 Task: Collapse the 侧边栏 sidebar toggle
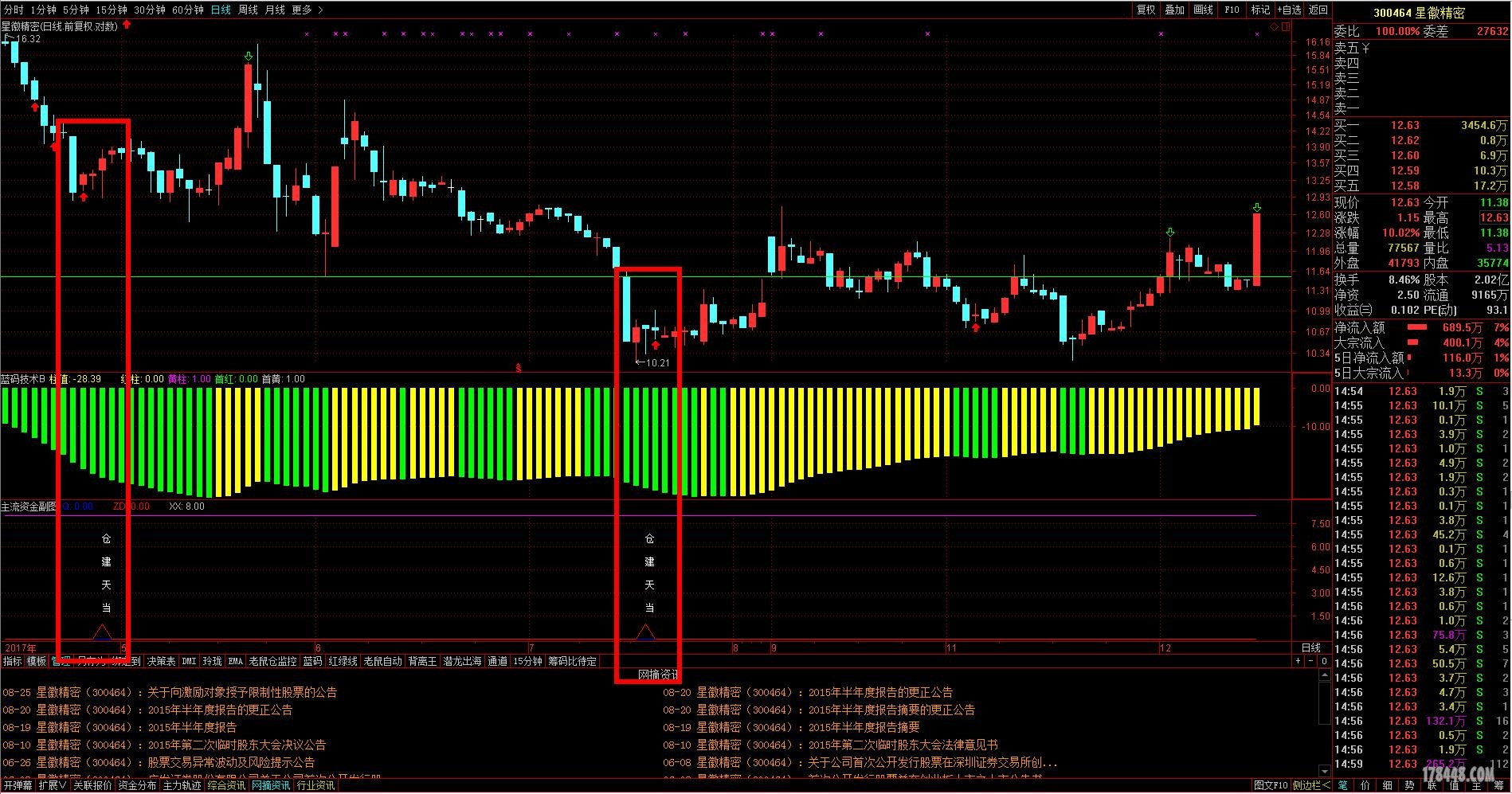pos(1311,786)
